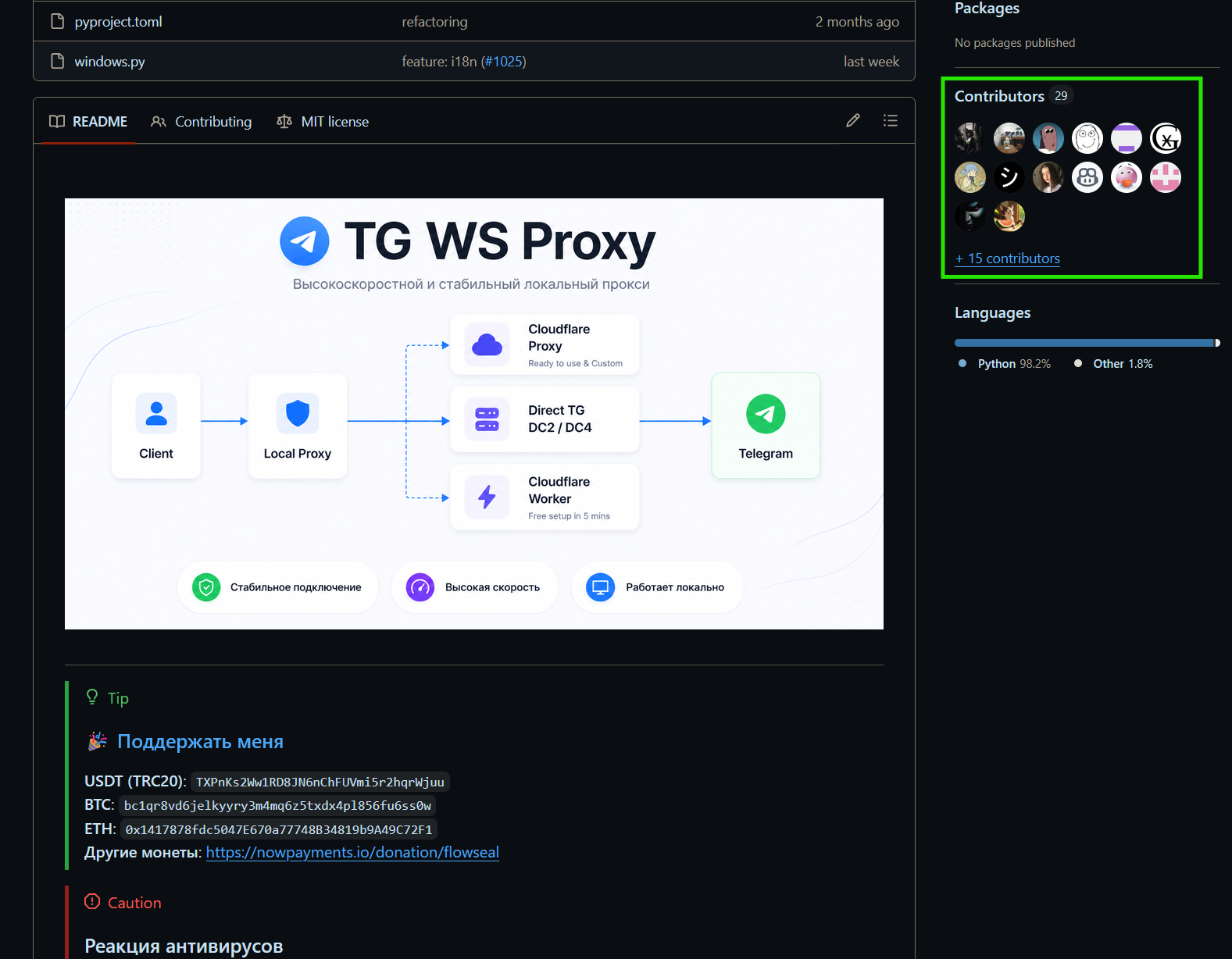Select the BTC wallet address
Screen dimensions: 1232x959
pyautogui.click(x=277, y=805)
